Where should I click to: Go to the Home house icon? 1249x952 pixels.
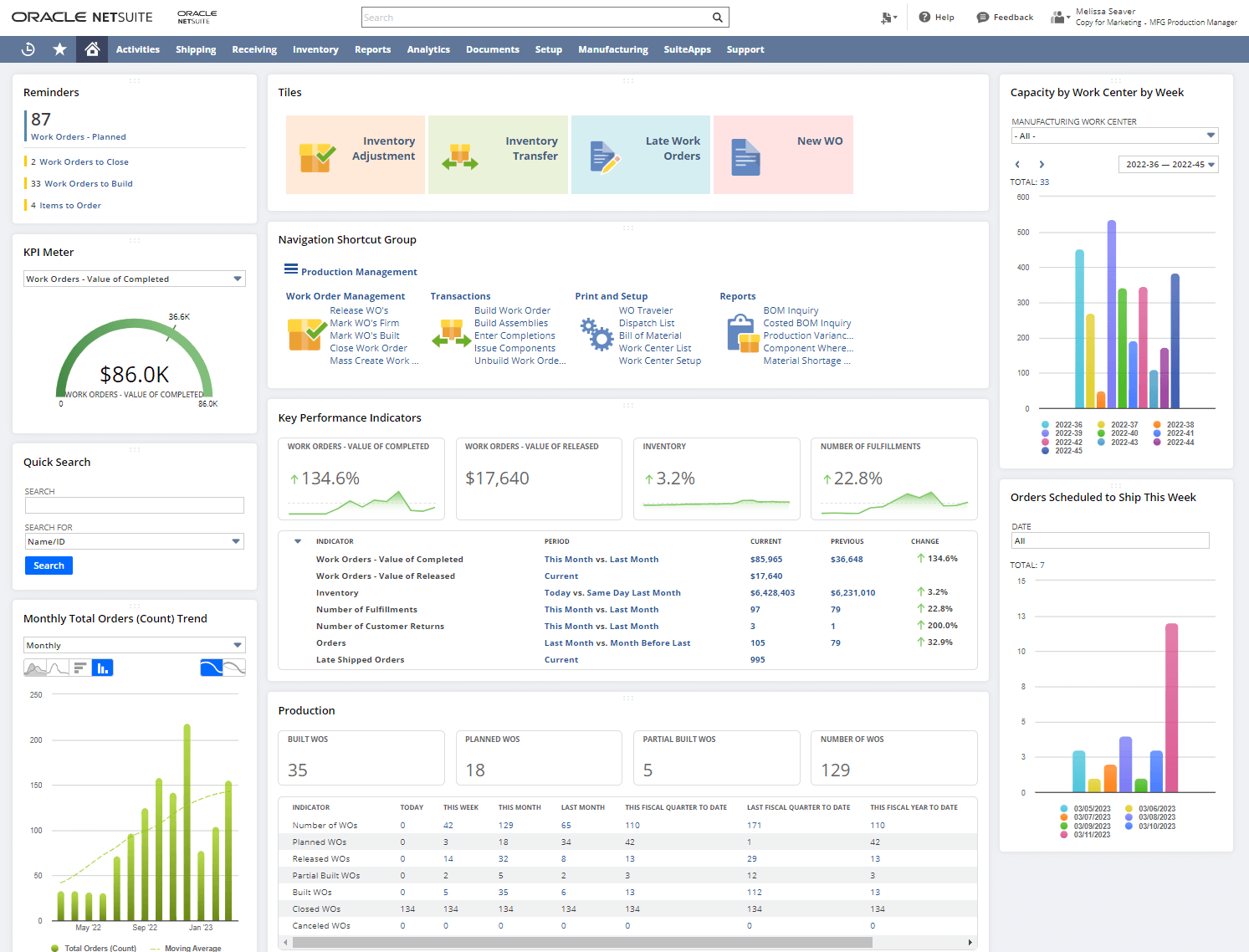(92, 49)
